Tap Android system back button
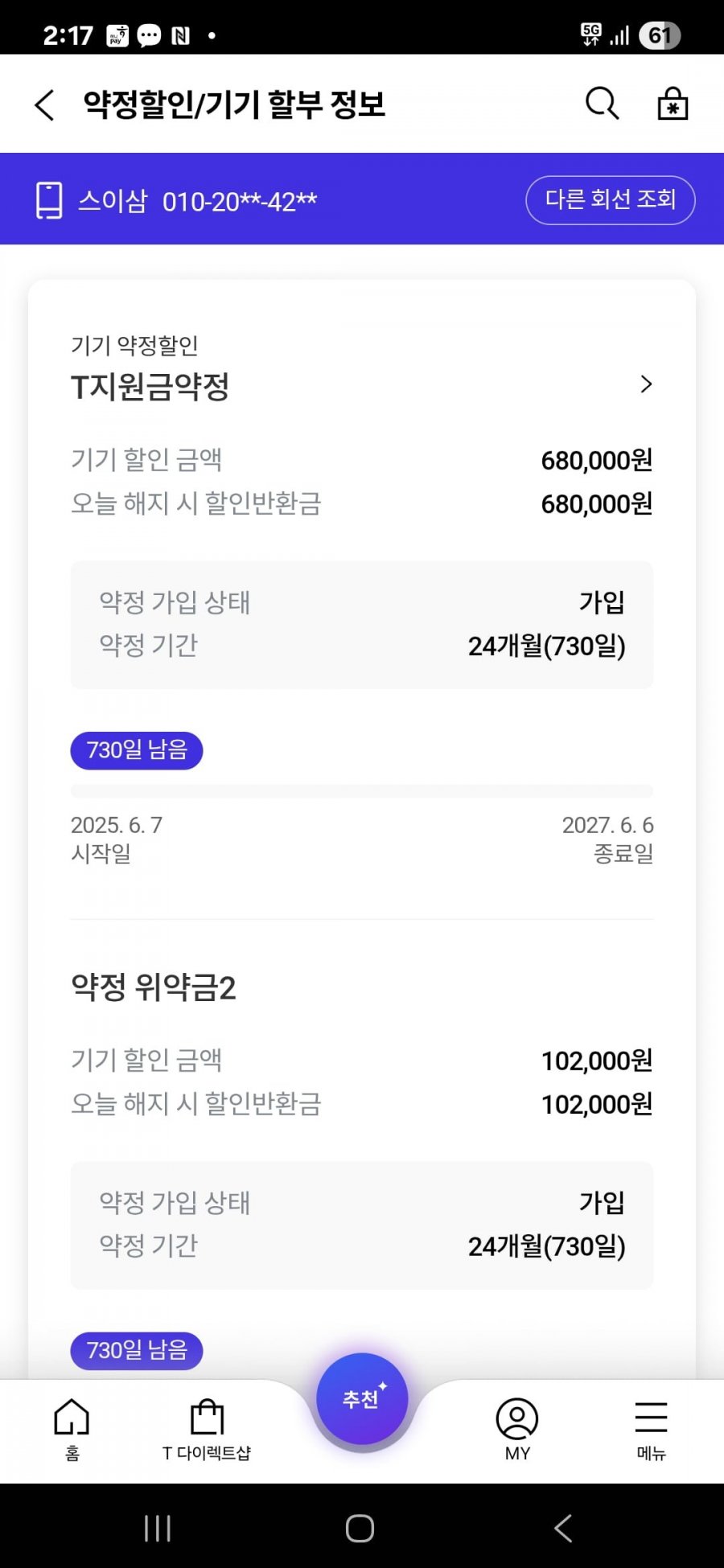The height and width of the screenshot is (1568, 724). click(563, 1528)
